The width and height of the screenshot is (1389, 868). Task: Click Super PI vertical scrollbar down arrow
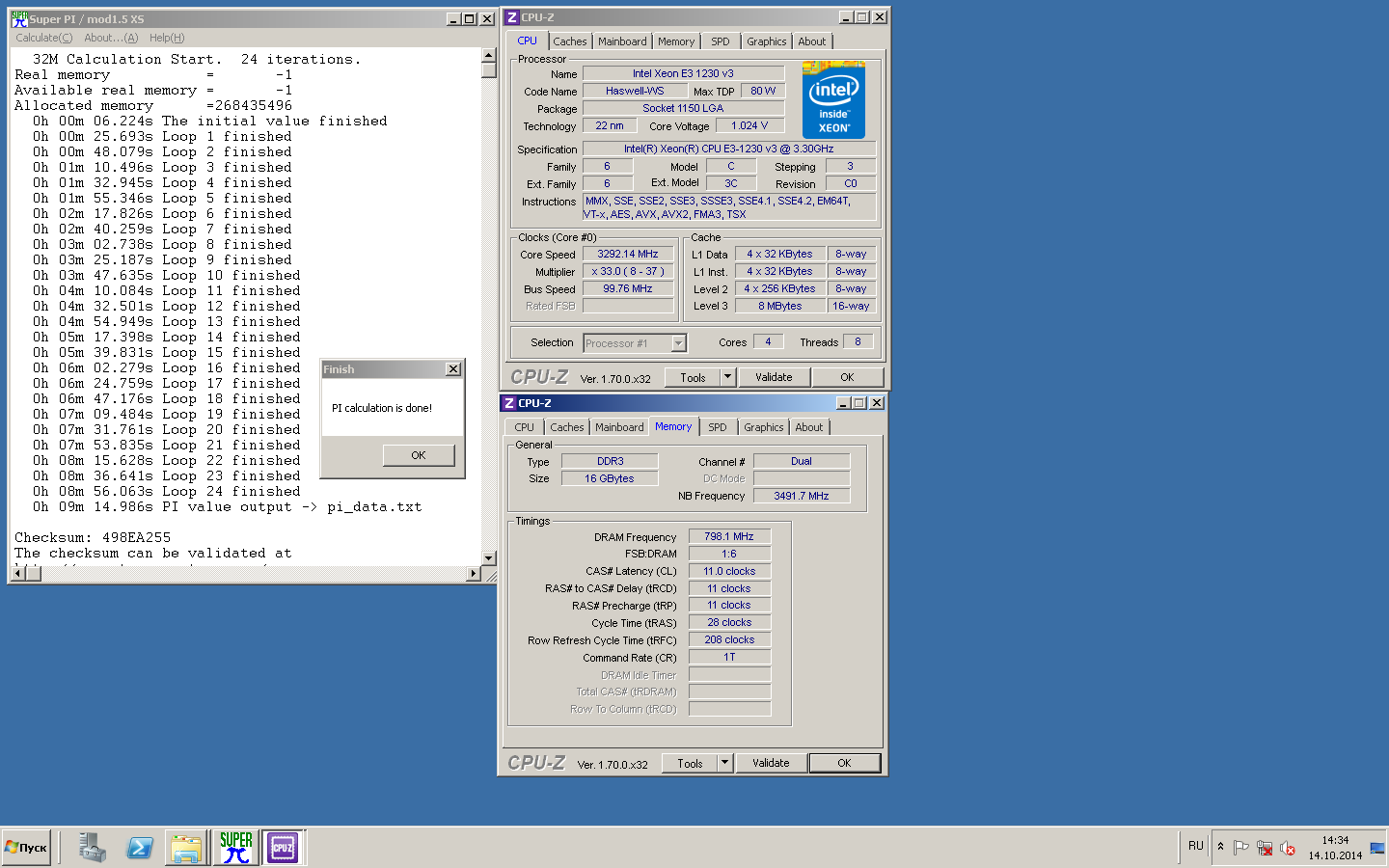[488, 557]
